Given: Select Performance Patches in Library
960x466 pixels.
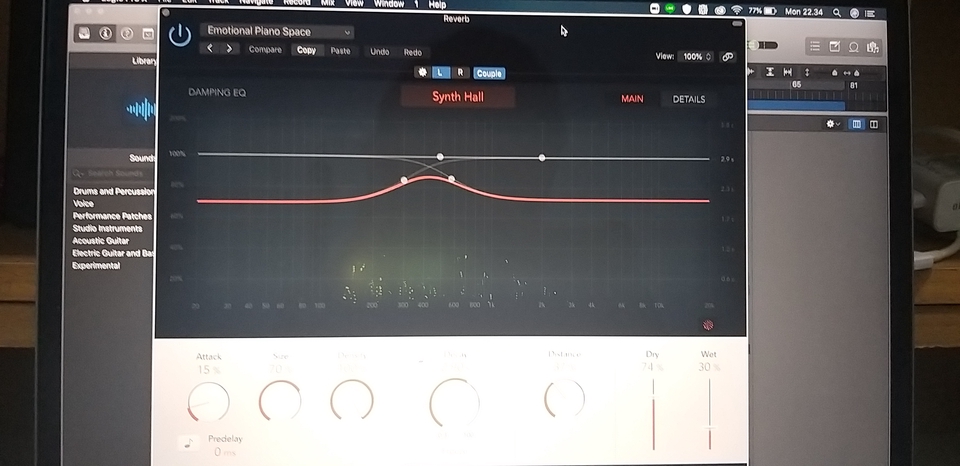Looking at the screenshot, I should click(112, 216).
